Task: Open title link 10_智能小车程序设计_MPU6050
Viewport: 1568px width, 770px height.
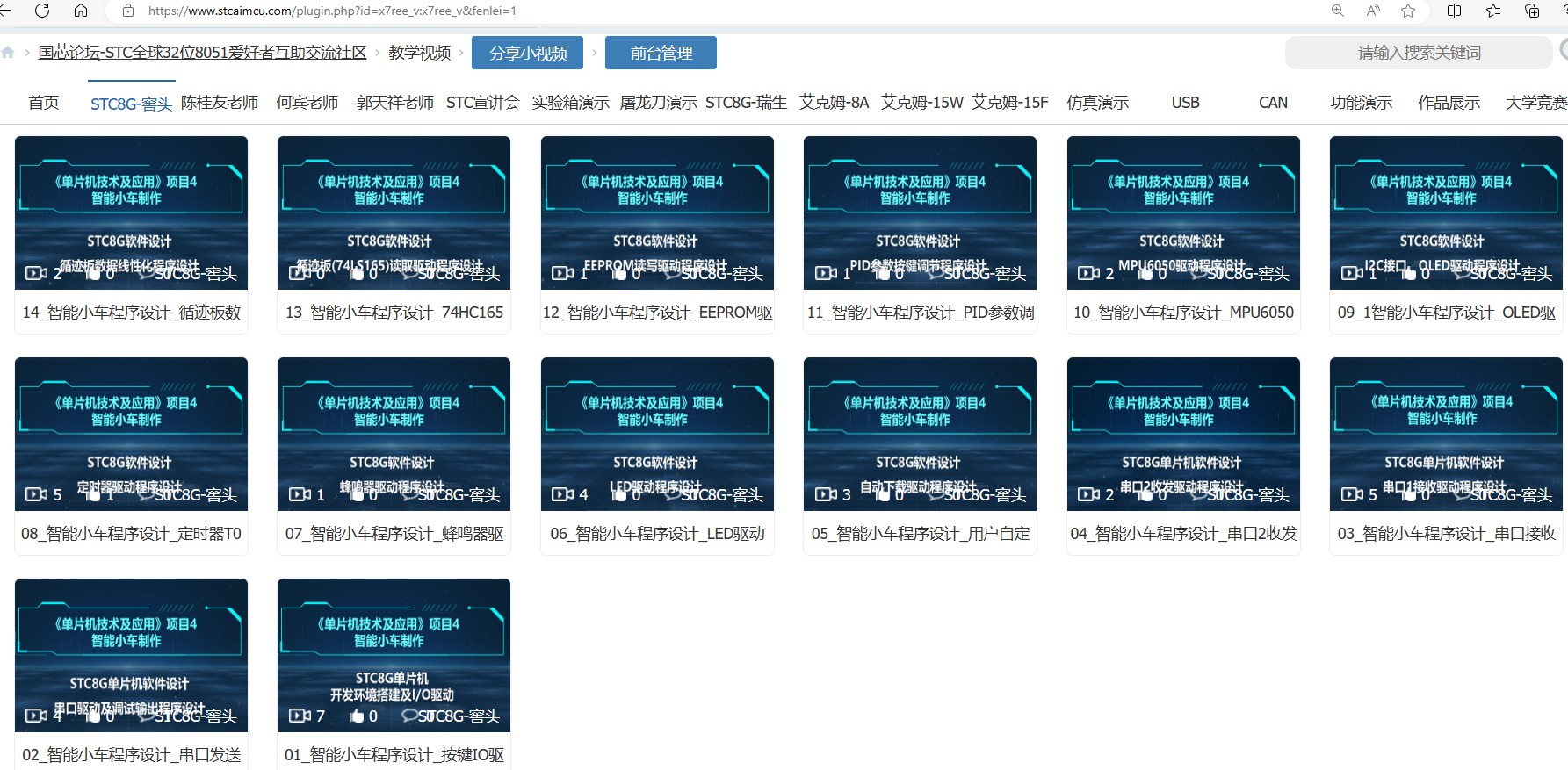Action: pos(1183,313)
